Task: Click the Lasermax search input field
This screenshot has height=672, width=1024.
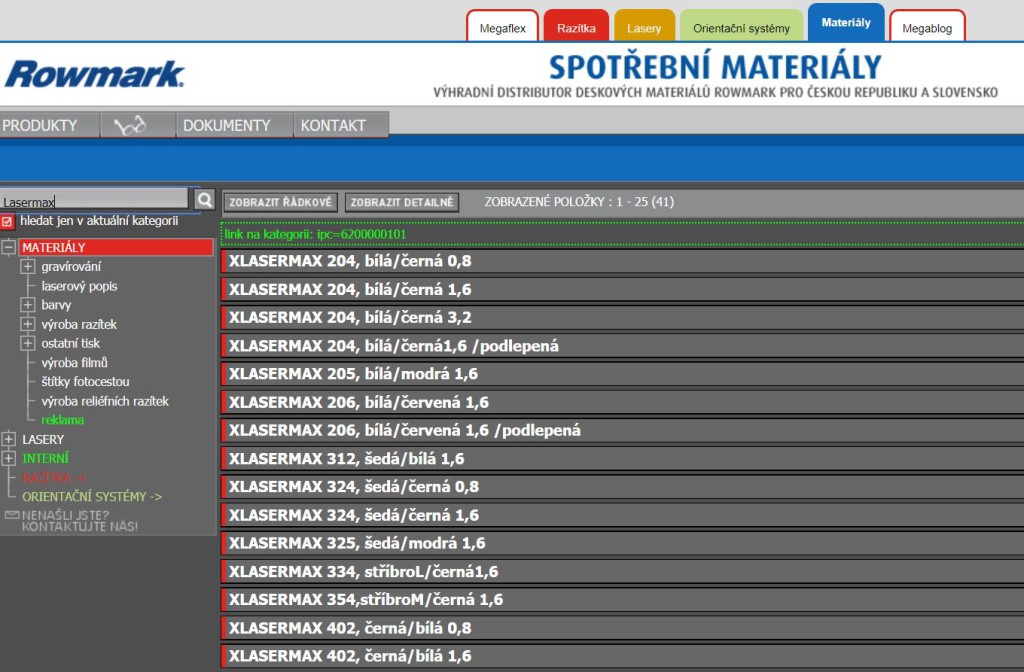Action: click(94, 201)
